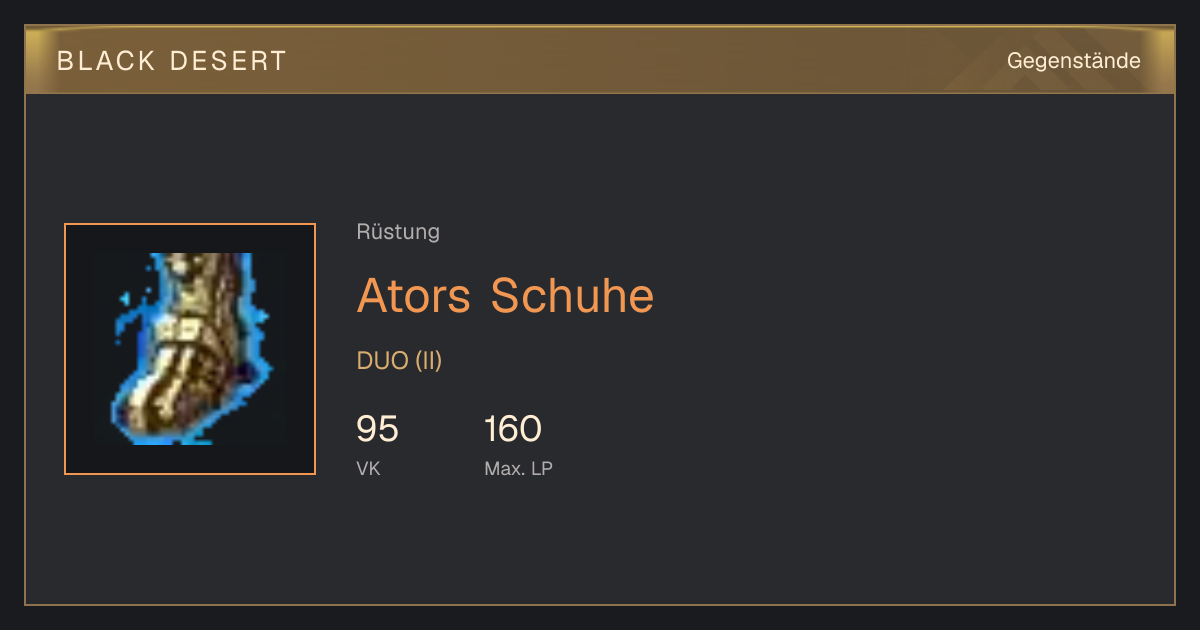The image size is (1200, 630).
Task: Open the Gegenstände category link
Action: [1073, 61]
